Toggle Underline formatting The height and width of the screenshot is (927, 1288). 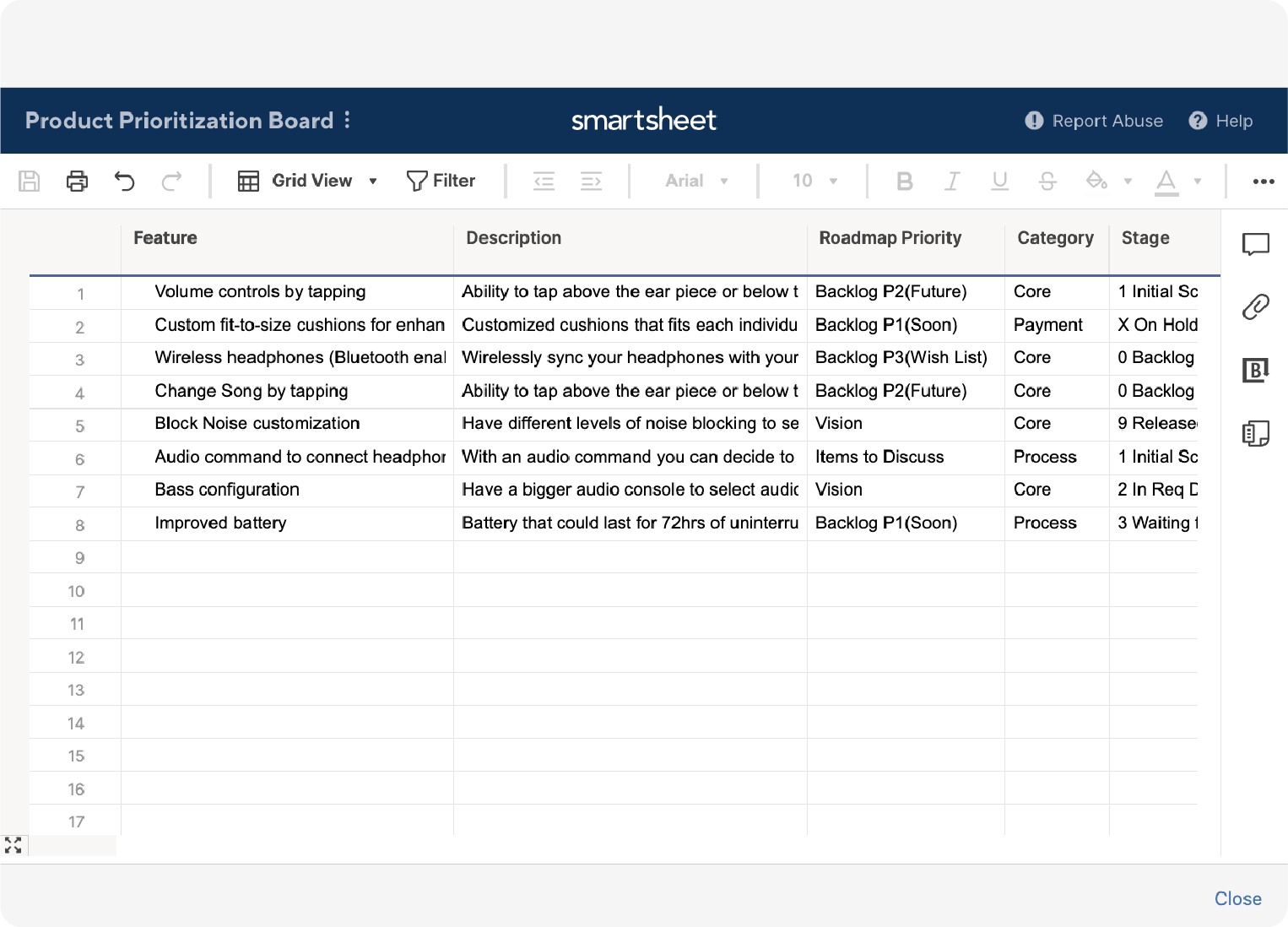point(1000,181)
